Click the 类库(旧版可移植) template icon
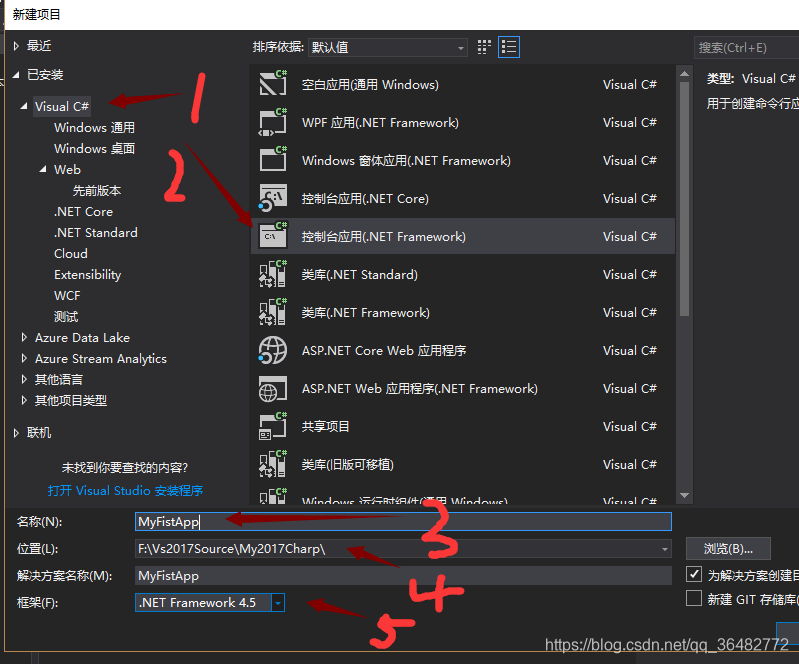 [x=273, y=464]
